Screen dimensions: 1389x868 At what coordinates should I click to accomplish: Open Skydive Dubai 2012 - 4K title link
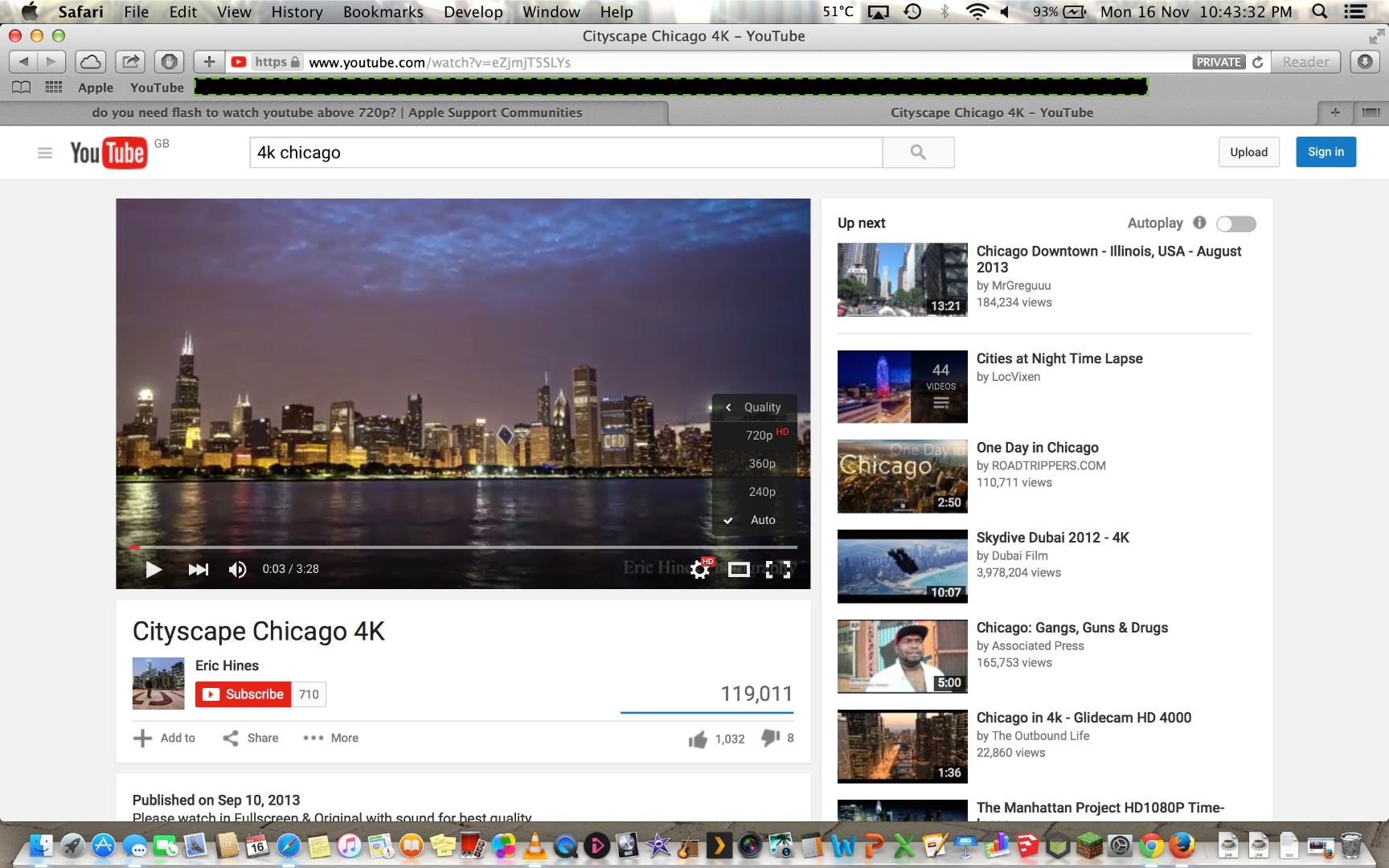point(1052,538)
